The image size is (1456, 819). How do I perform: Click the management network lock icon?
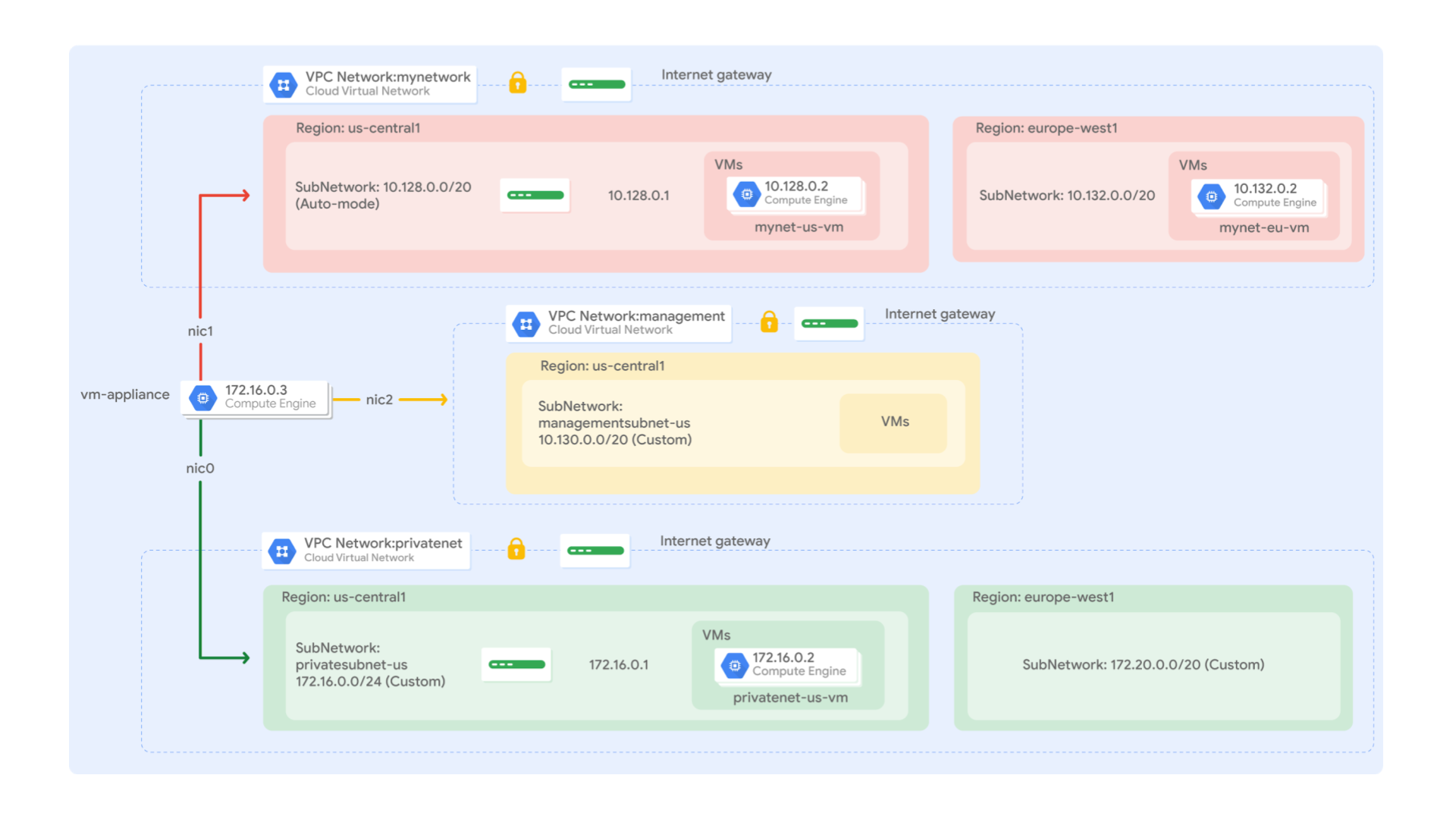(x=769, y=322)
